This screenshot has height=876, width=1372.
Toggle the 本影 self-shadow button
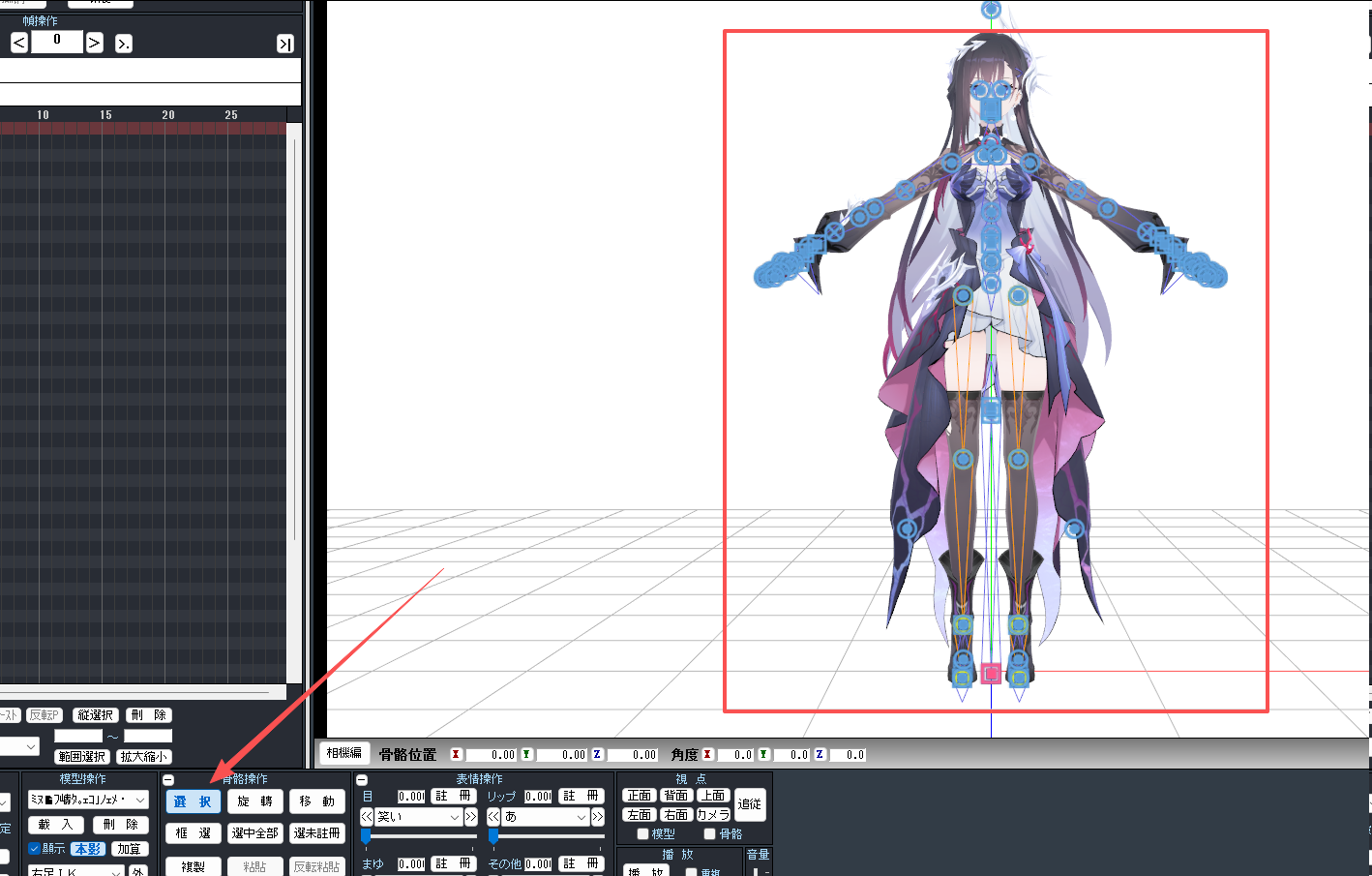click(x=87, y=849)
